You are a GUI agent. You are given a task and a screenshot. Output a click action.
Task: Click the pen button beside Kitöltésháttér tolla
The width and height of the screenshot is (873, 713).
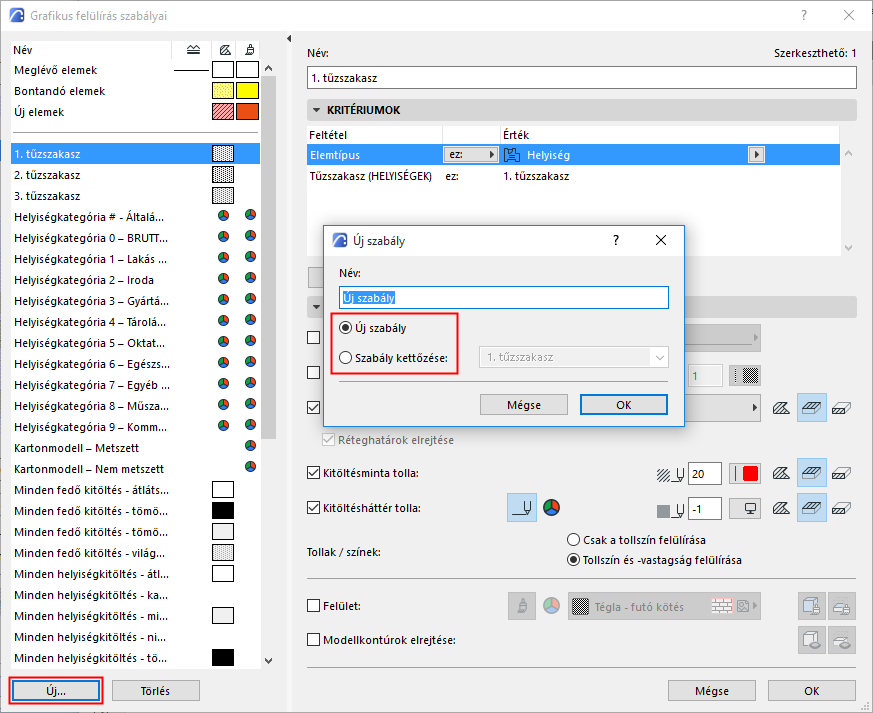pyautogui.click(x=522, y=508)
